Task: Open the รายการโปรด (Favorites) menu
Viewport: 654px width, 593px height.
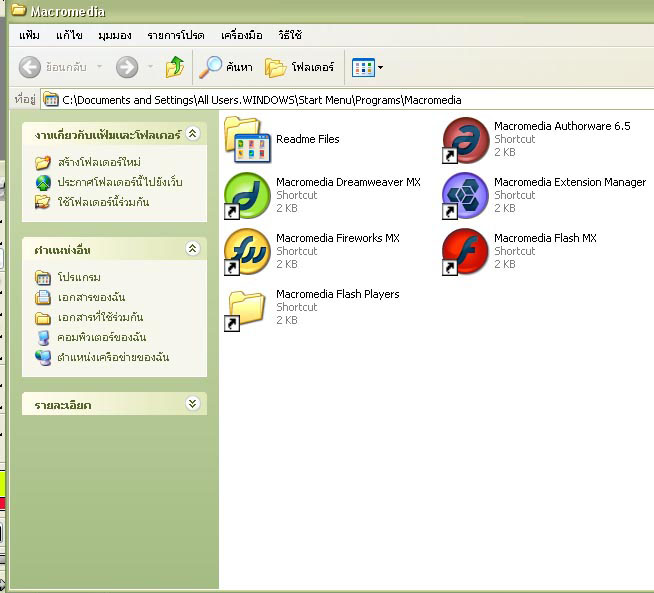Action: pyautogui.click(x=176, y=35)
